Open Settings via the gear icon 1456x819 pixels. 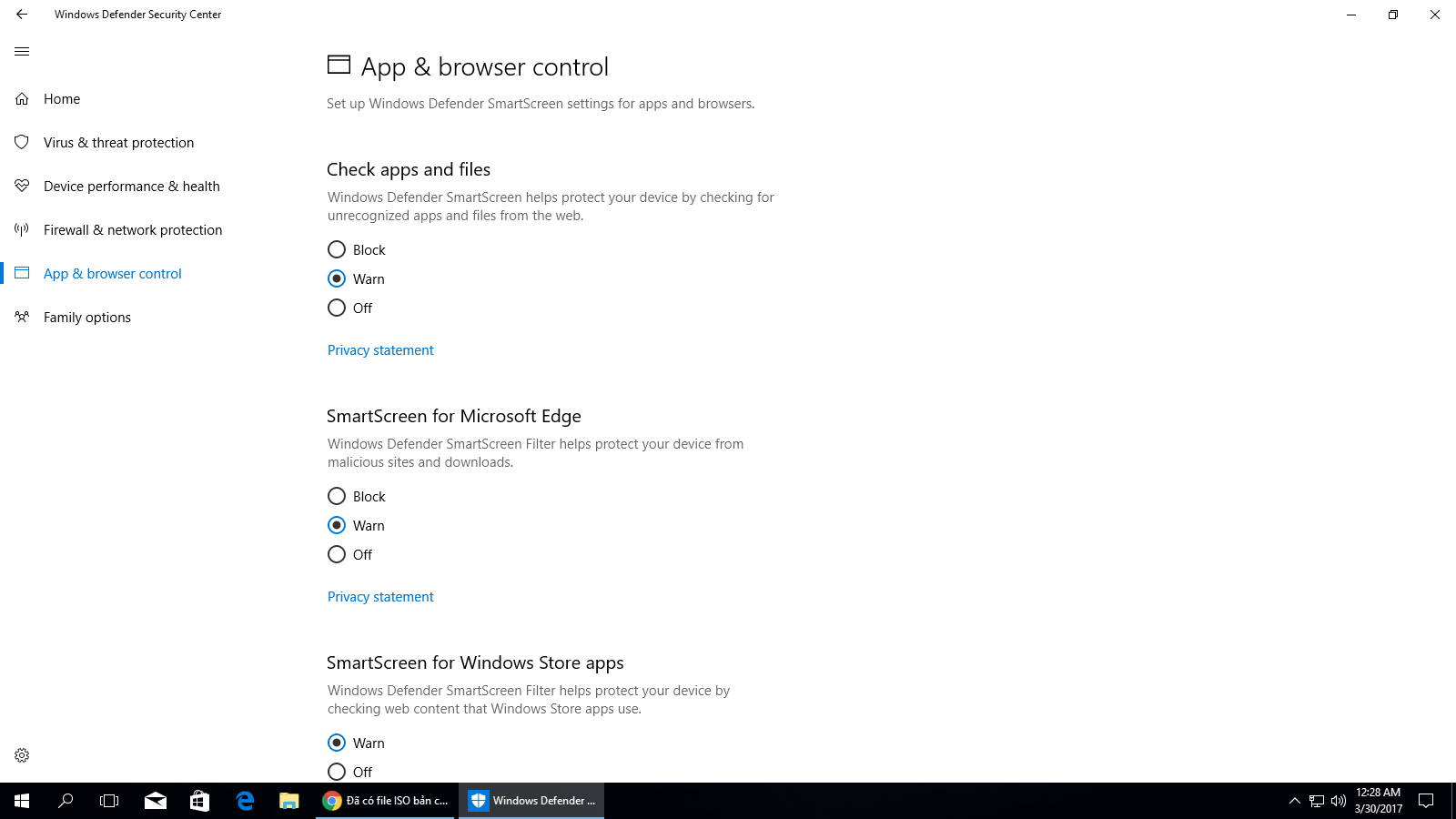point(22,755)
